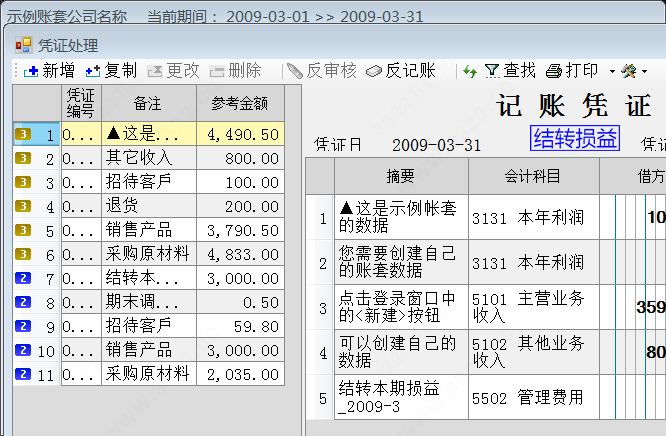This screenshot has height=436, width=666.
Task: Select 销售产品 row with 3,790.50
Action: (149, 230)
